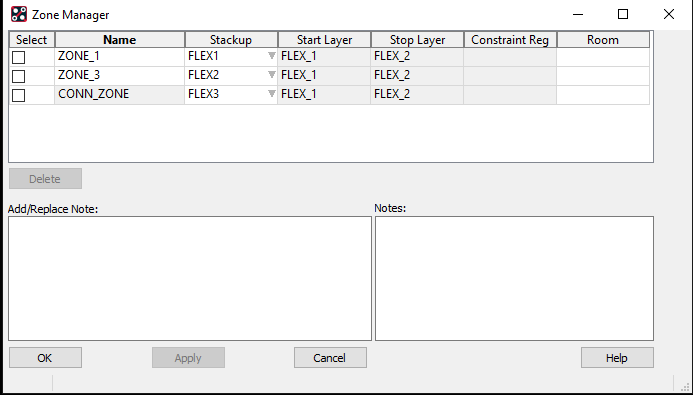Expand the FLEX2 stackup dropdown arrow

[272, 75]
